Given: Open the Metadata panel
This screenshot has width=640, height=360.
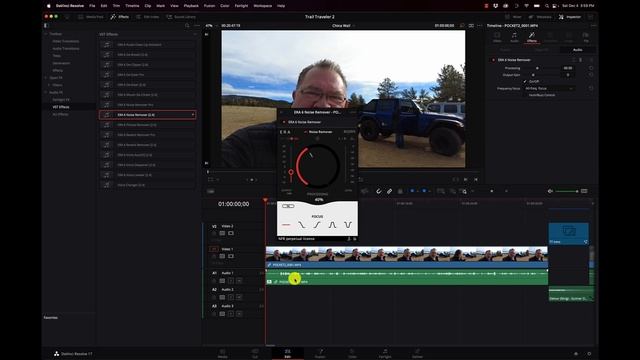Looking at the screenshot, I should coord(540,17).
